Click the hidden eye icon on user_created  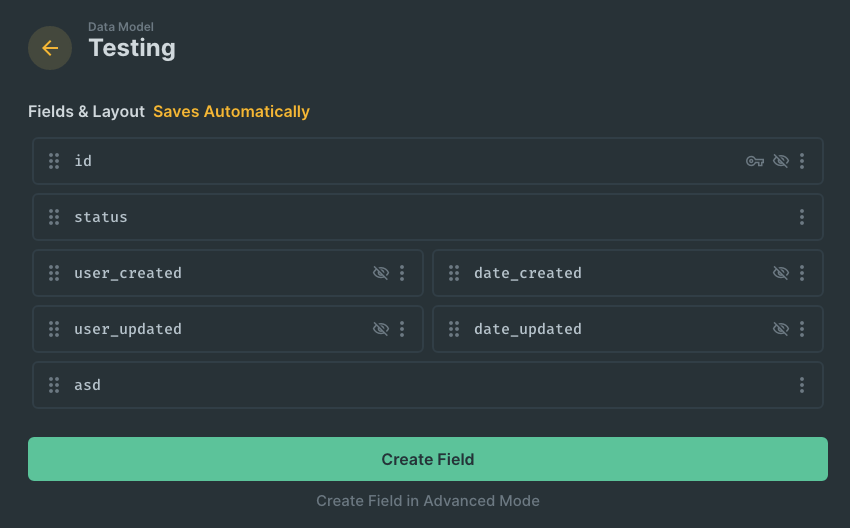point(381,273)
